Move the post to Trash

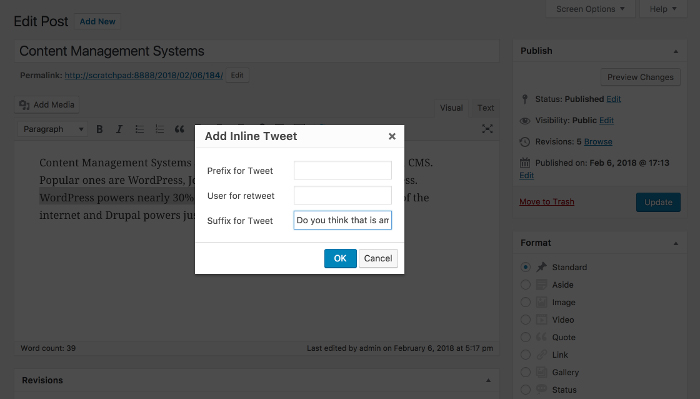click(x=547, y=202)
